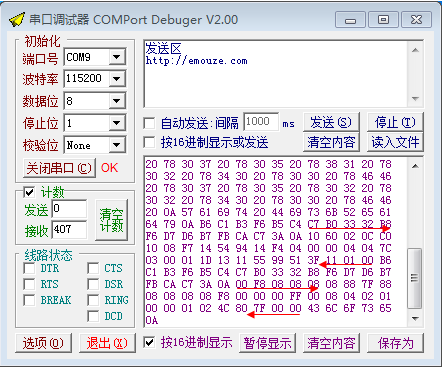Open the parity dropdown showing None
The width and height of the screenshot is (443, 368).
pos(117,145)
